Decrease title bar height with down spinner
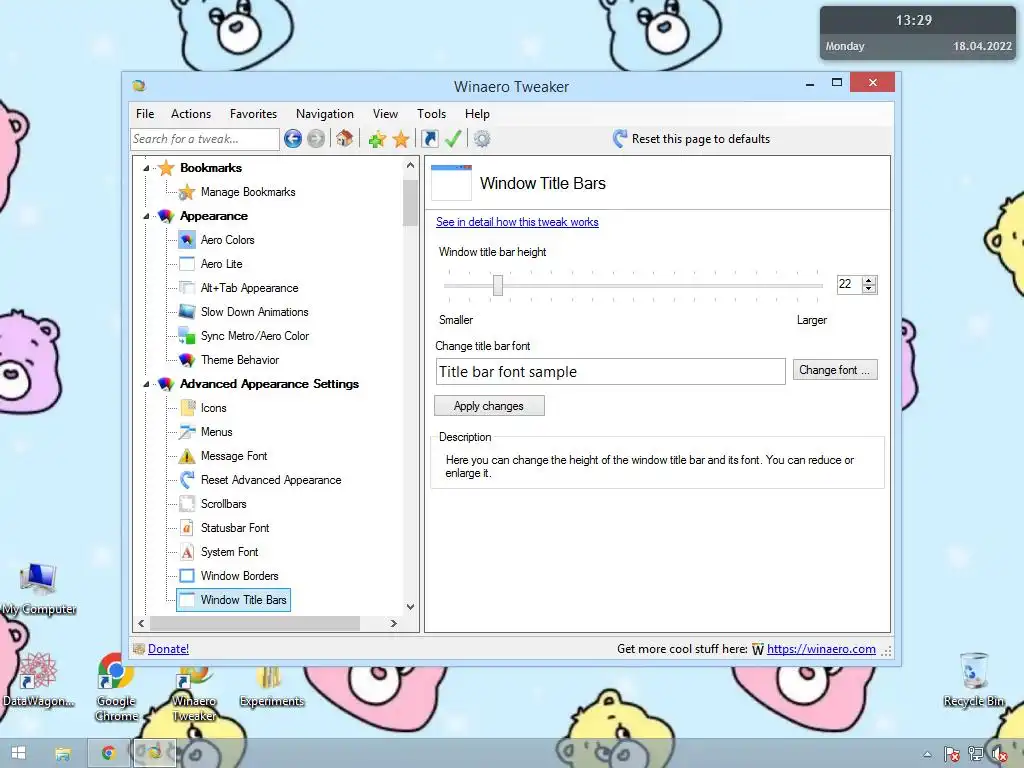1024x768 pixels. (869, 289)
